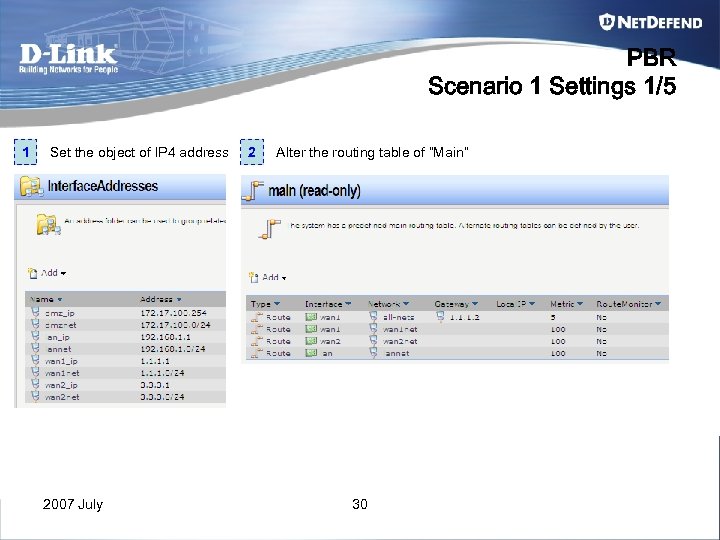720x540 pixels.
Task: Select the wan1_ip name entry
Action: pos(61,361)
